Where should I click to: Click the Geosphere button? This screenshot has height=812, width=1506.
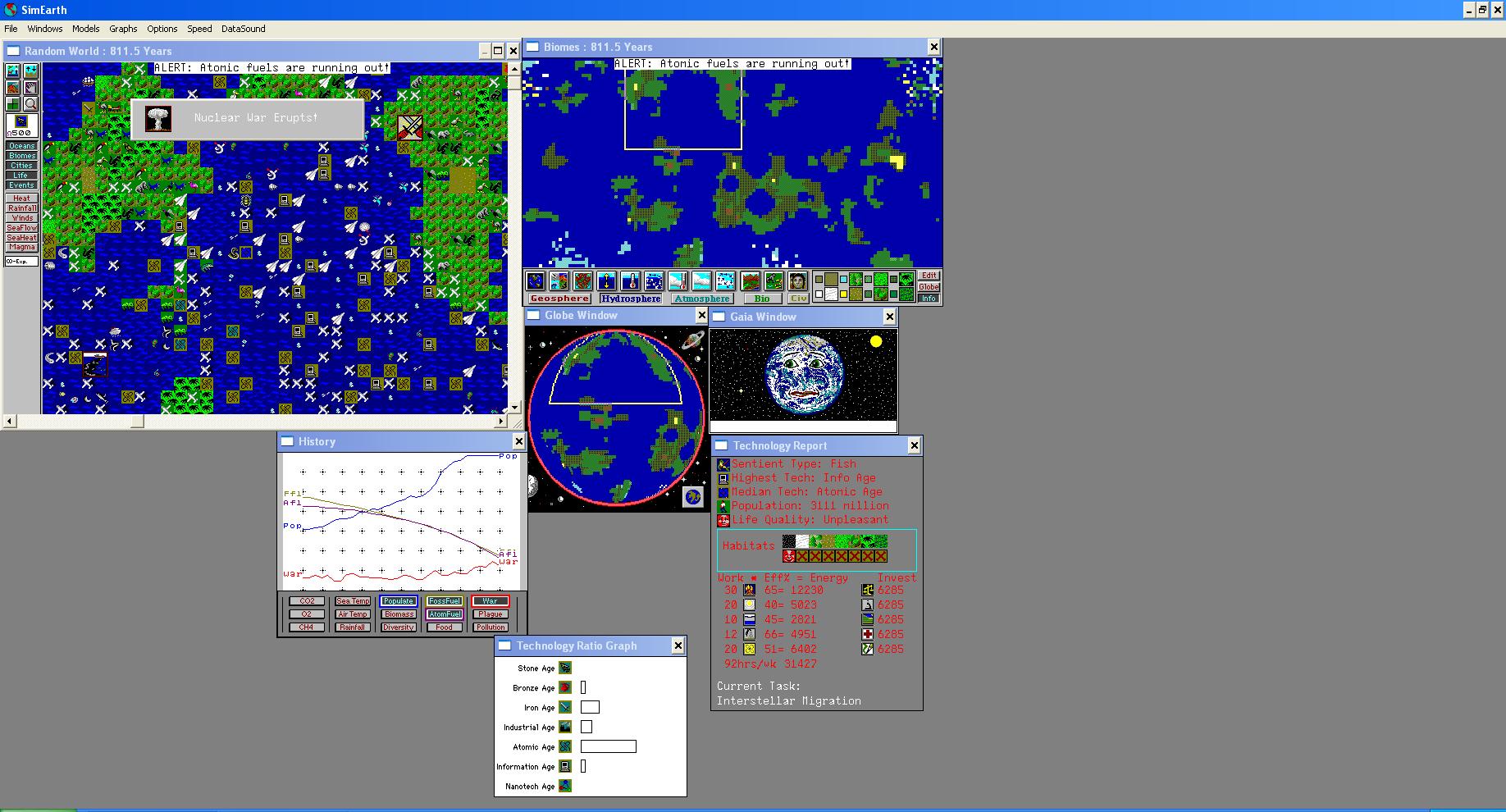coord(559,299)
